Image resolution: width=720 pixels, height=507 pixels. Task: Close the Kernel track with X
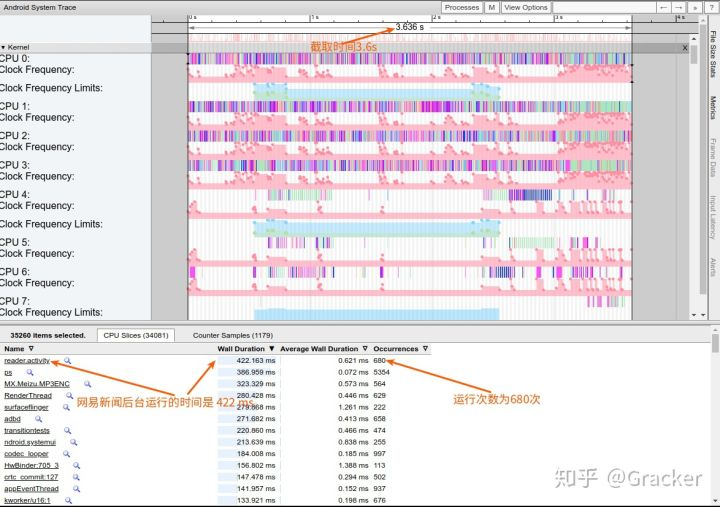(x=685, y=48)
